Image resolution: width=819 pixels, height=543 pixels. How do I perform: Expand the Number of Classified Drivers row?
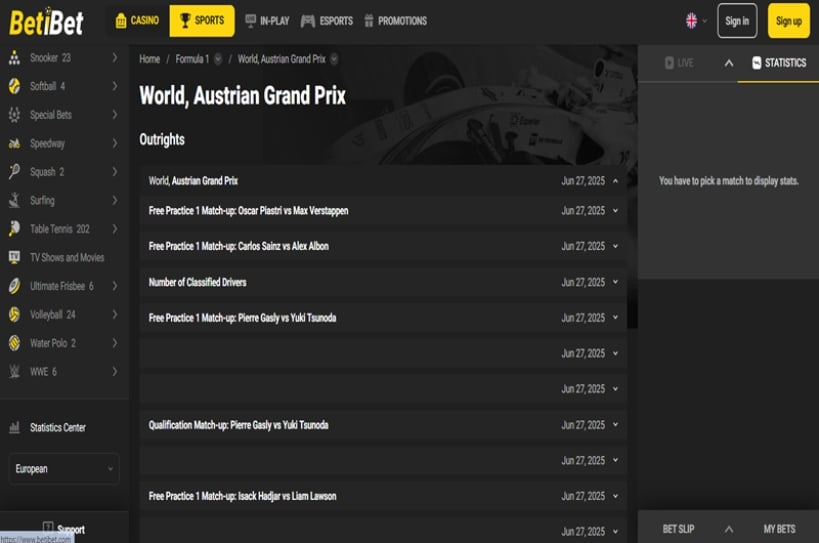point(383,282)
